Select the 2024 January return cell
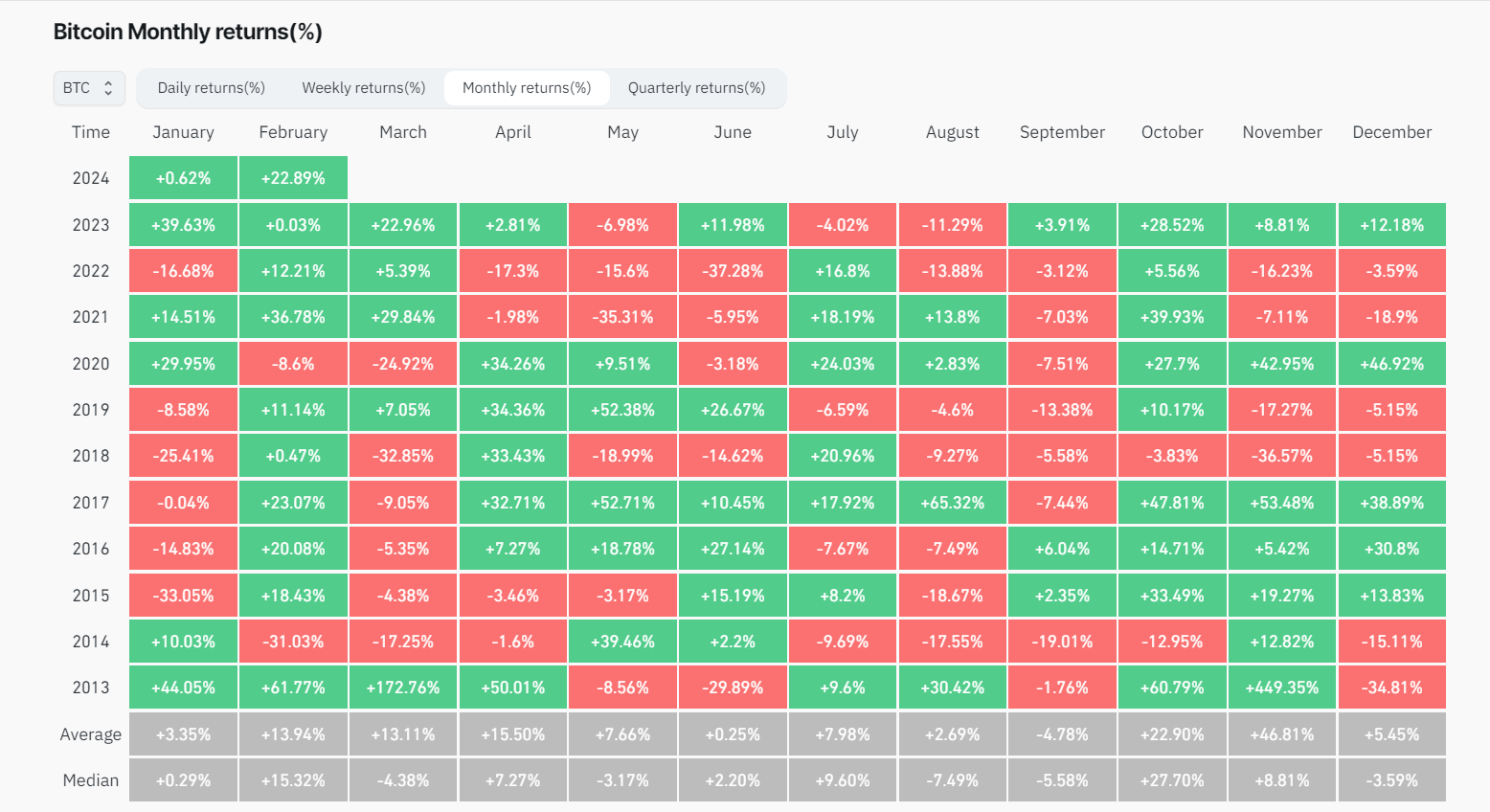Image resolution: width=1490 pixels, height=812 pixels. tap(183, 177)
